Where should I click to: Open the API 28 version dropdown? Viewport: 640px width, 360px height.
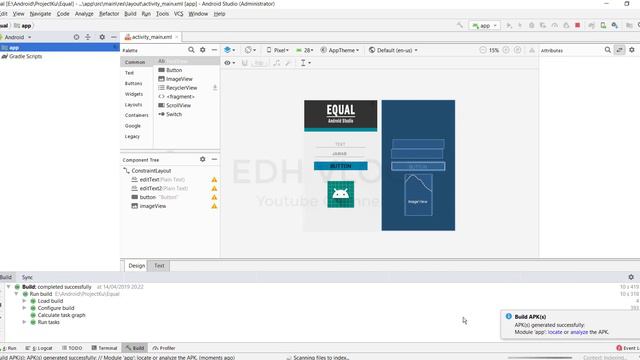(304, 50)
